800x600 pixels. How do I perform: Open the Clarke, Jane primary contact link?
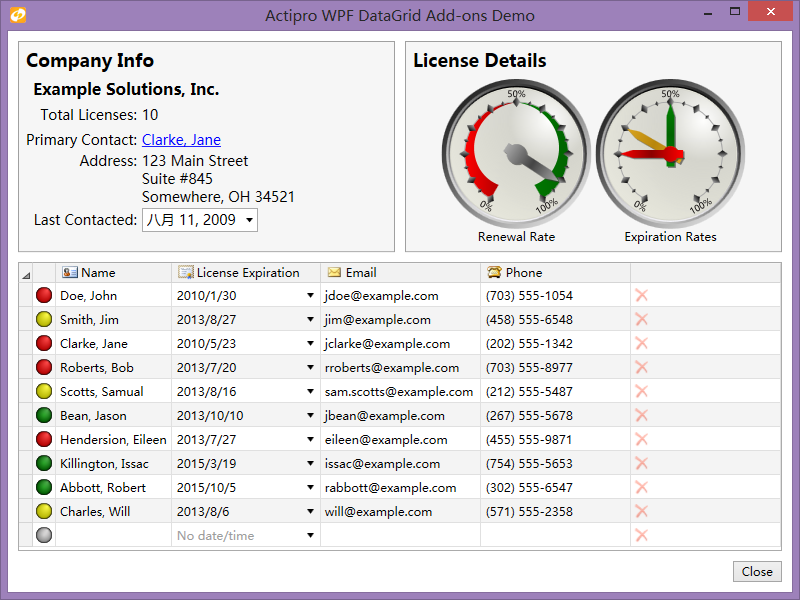[x=181, y=139]
